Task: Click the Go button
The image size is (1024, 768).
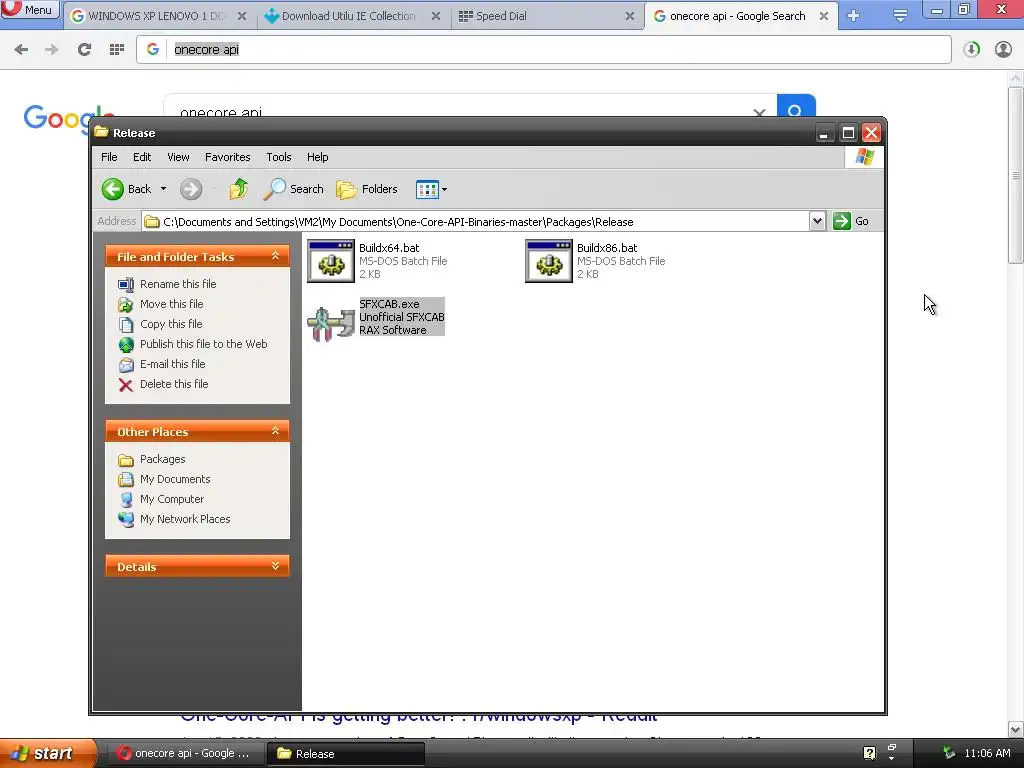Action: pos(851,221)
